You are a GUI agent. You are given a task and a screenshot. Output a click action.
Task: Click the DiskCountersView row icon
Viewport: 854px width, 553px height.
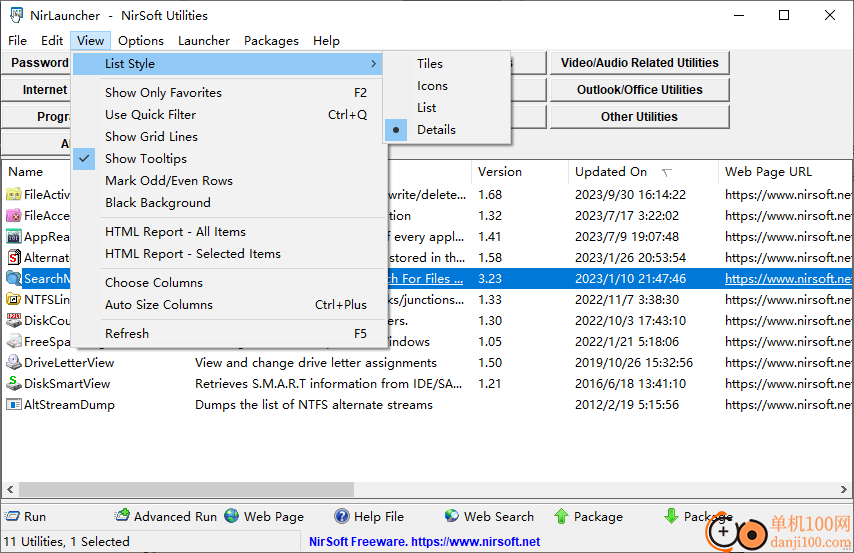click(14, 320)
